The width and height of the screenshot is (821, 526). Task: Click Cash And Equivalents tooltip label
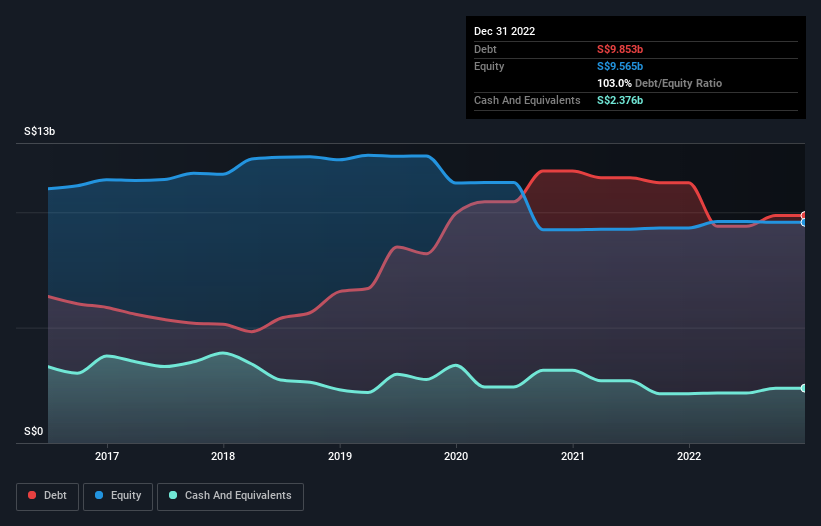[x=527, y=100]
